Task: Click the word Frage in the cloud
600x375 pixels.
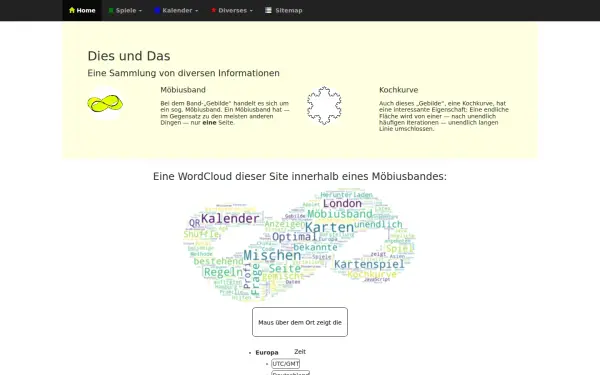Action: click(256, 279)
